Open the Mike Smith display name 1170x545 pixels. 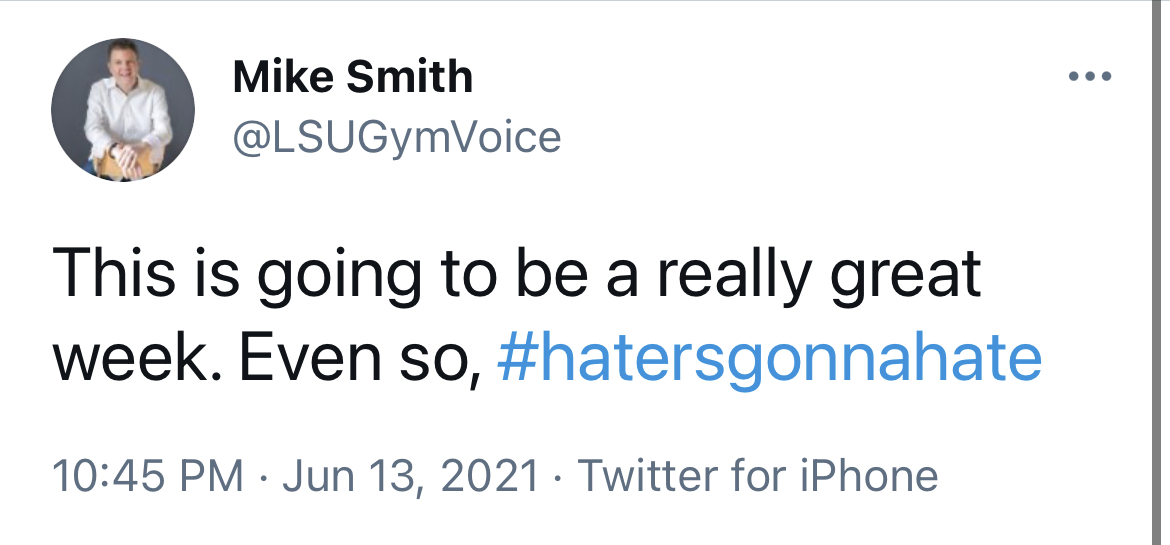click(x=352, y=77)
